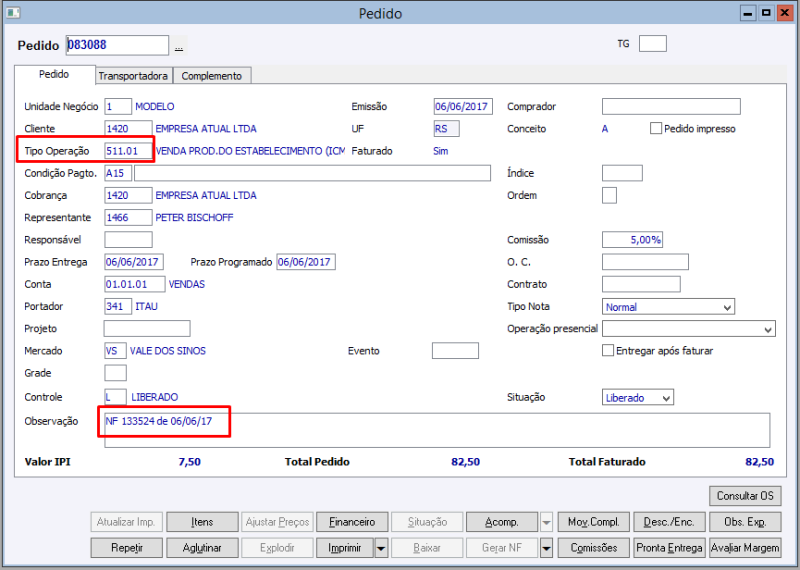Click the Pedido number field 083088

[x=117, y=45]
